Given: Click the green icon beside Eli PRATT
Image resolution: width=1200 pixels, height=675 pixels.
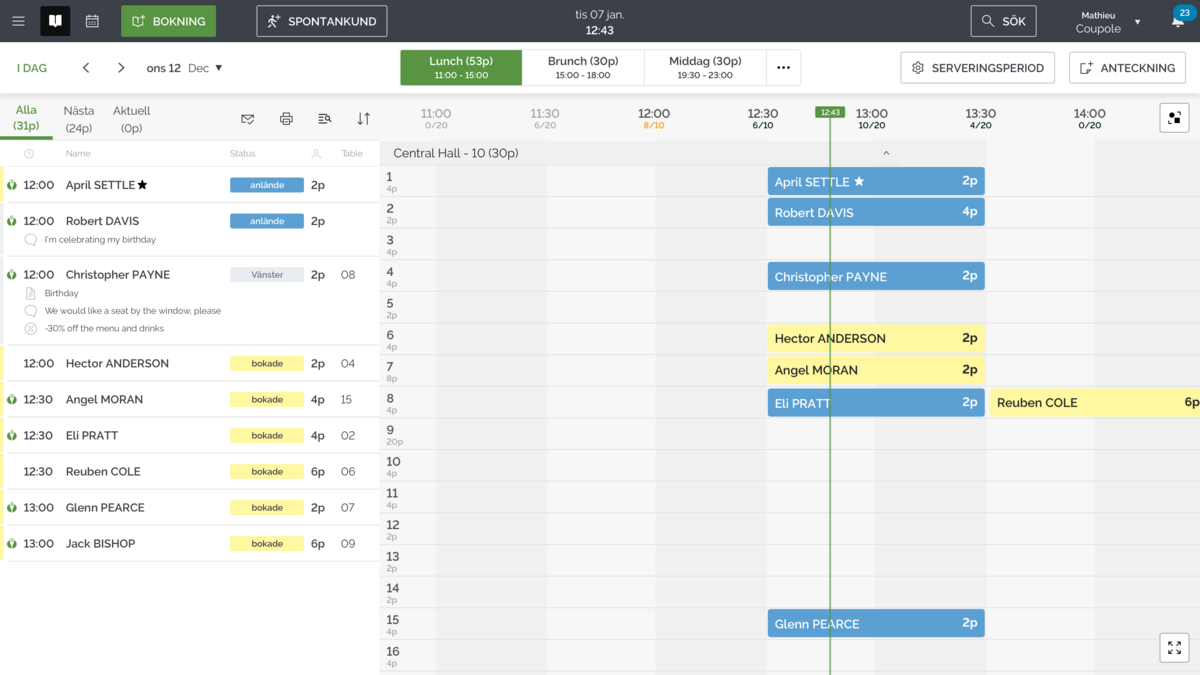Looking at the screenshot, I should [12, 435].
